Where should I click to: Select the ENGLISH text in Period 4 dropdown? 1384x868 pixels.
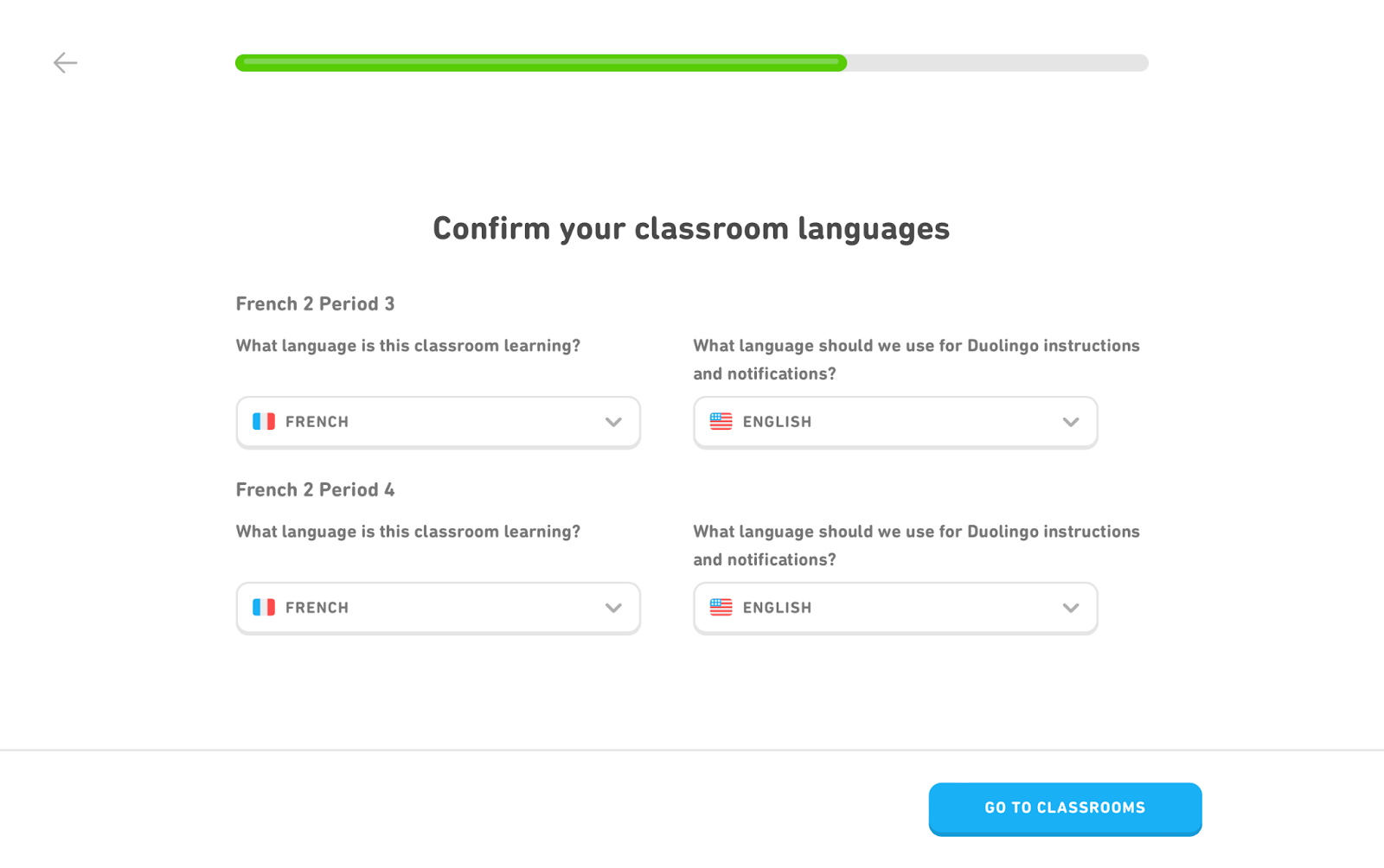777,608
